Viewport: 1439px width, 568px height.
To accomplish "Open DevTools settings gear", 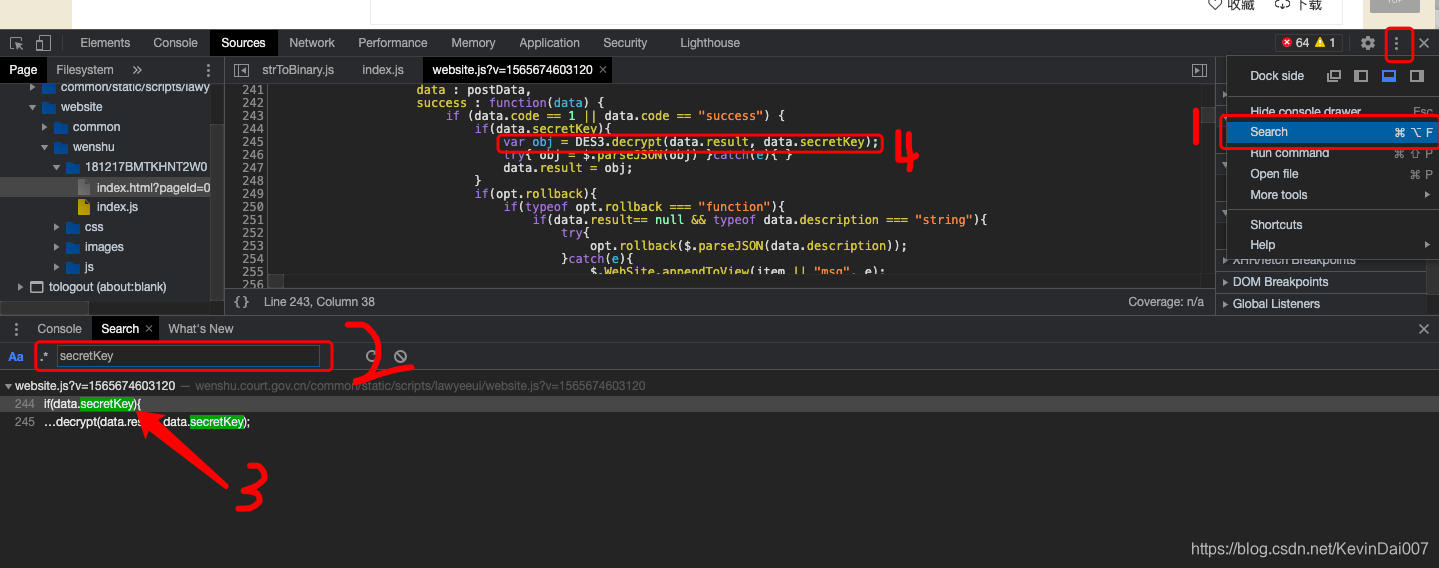I will 1368,43.
